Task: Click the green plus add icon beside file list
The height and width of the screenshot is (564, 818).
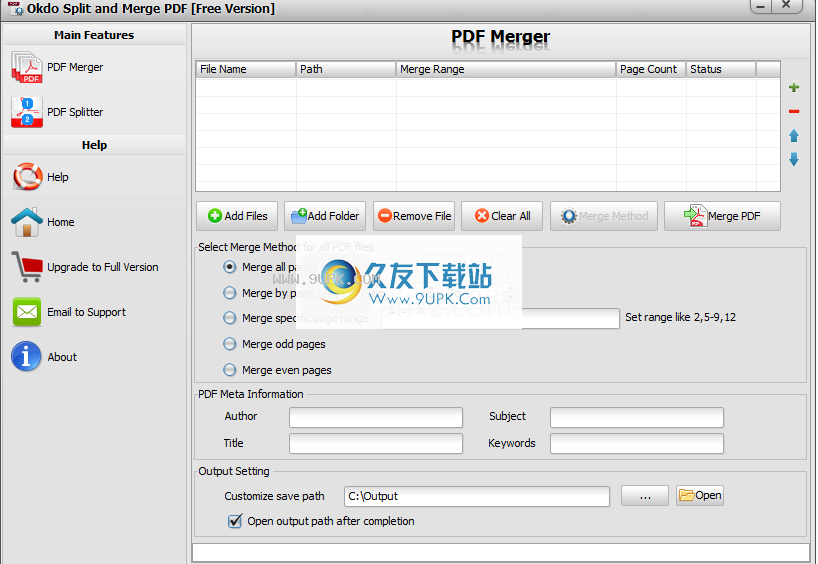Action: click(794, 87)
